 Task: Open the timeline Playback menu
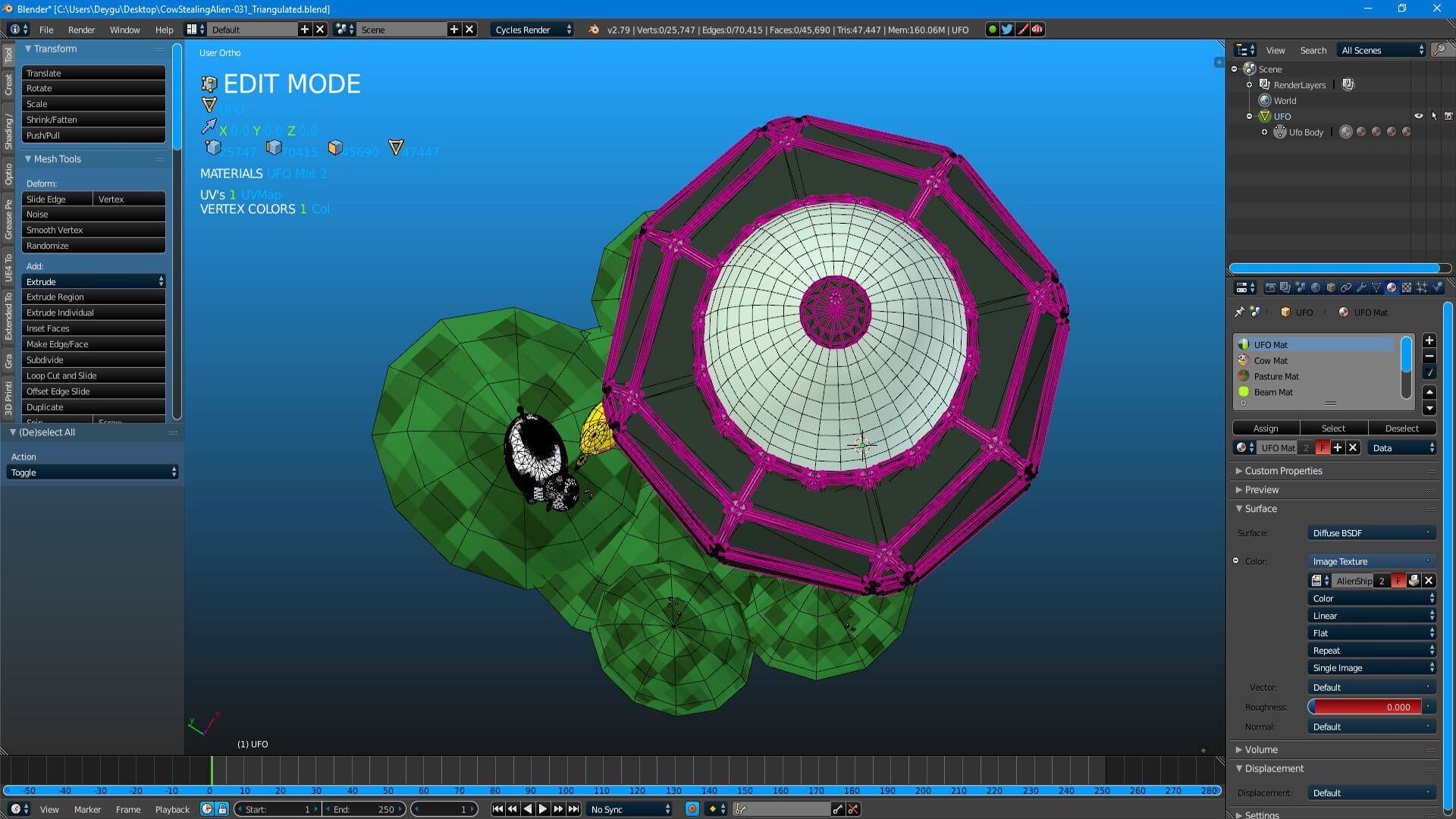tap(172, 809)
